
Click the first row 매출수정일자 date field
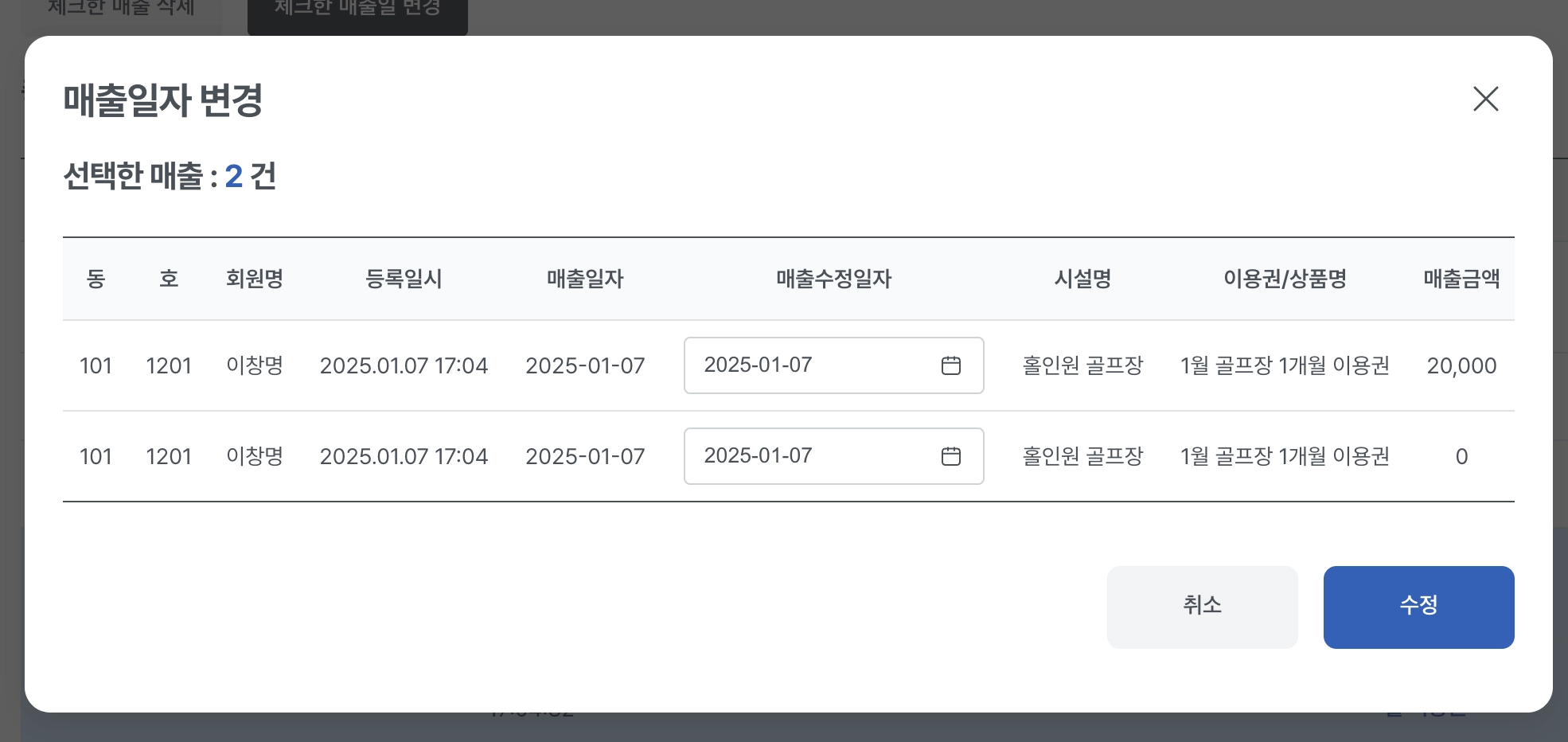pyautogui.click(x=804, y=365)
